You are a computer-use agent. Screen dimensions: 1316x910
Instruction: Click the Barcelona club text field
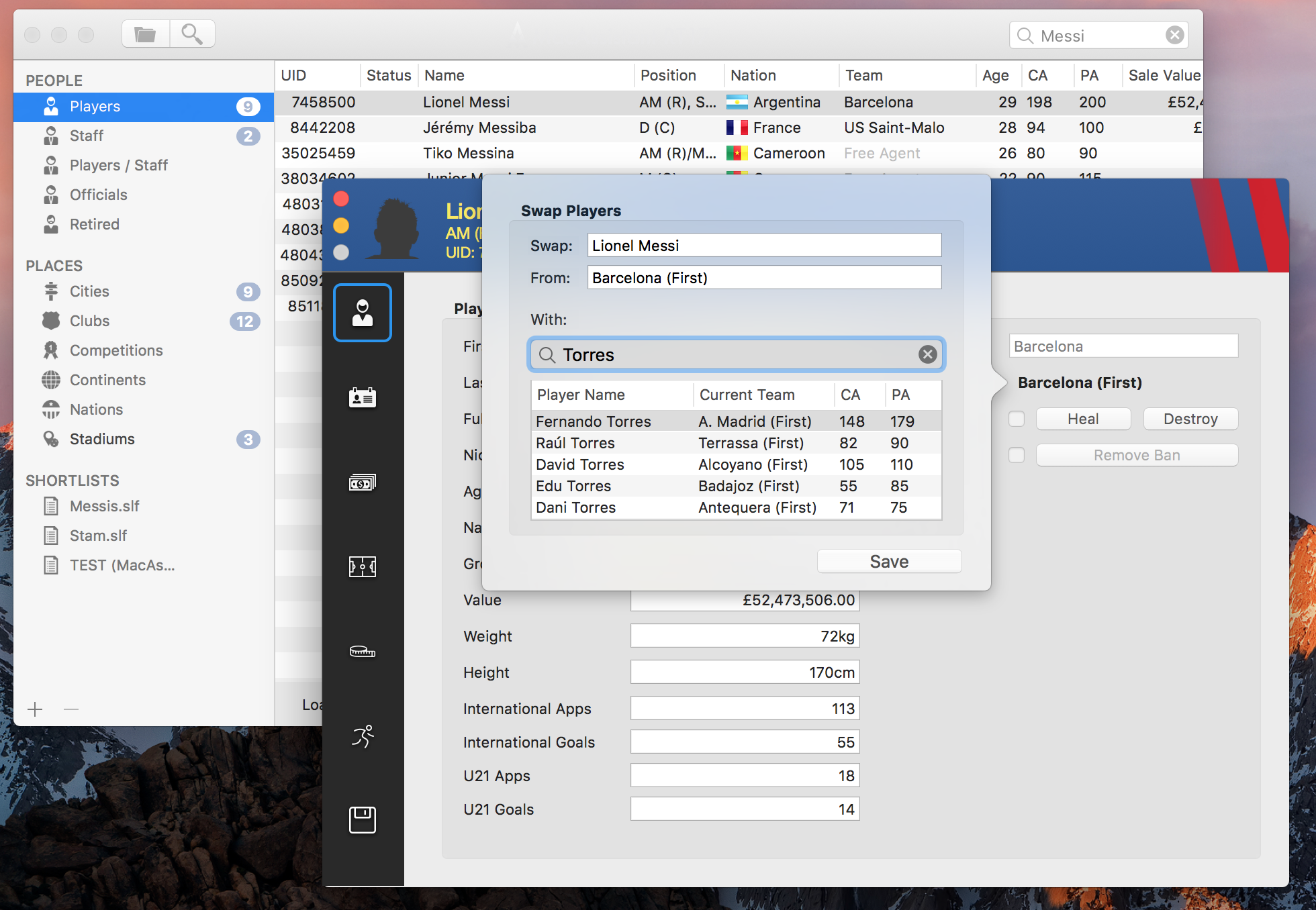1123,346
